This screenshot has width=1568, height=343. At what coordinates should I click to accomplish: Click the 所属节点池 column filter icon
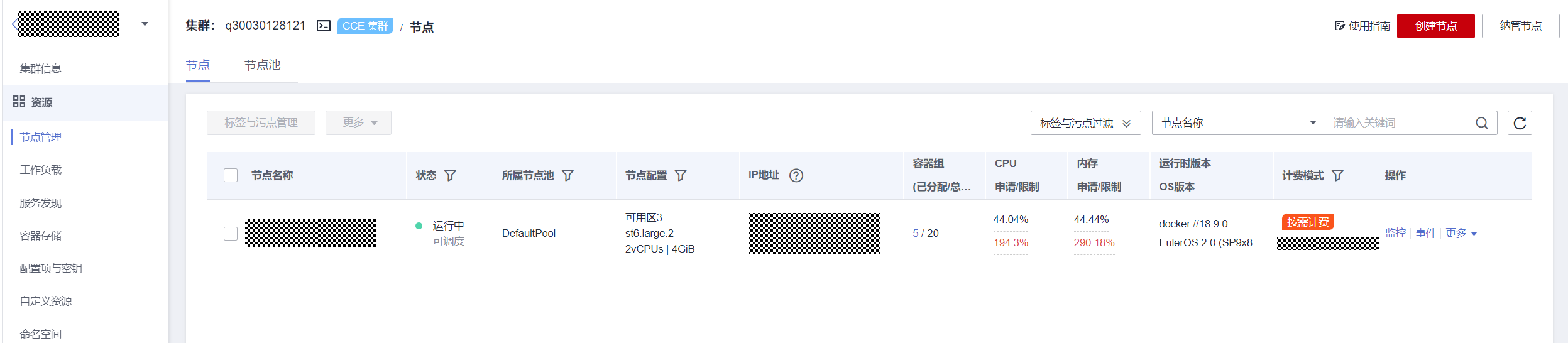click(x=567, y=175)
